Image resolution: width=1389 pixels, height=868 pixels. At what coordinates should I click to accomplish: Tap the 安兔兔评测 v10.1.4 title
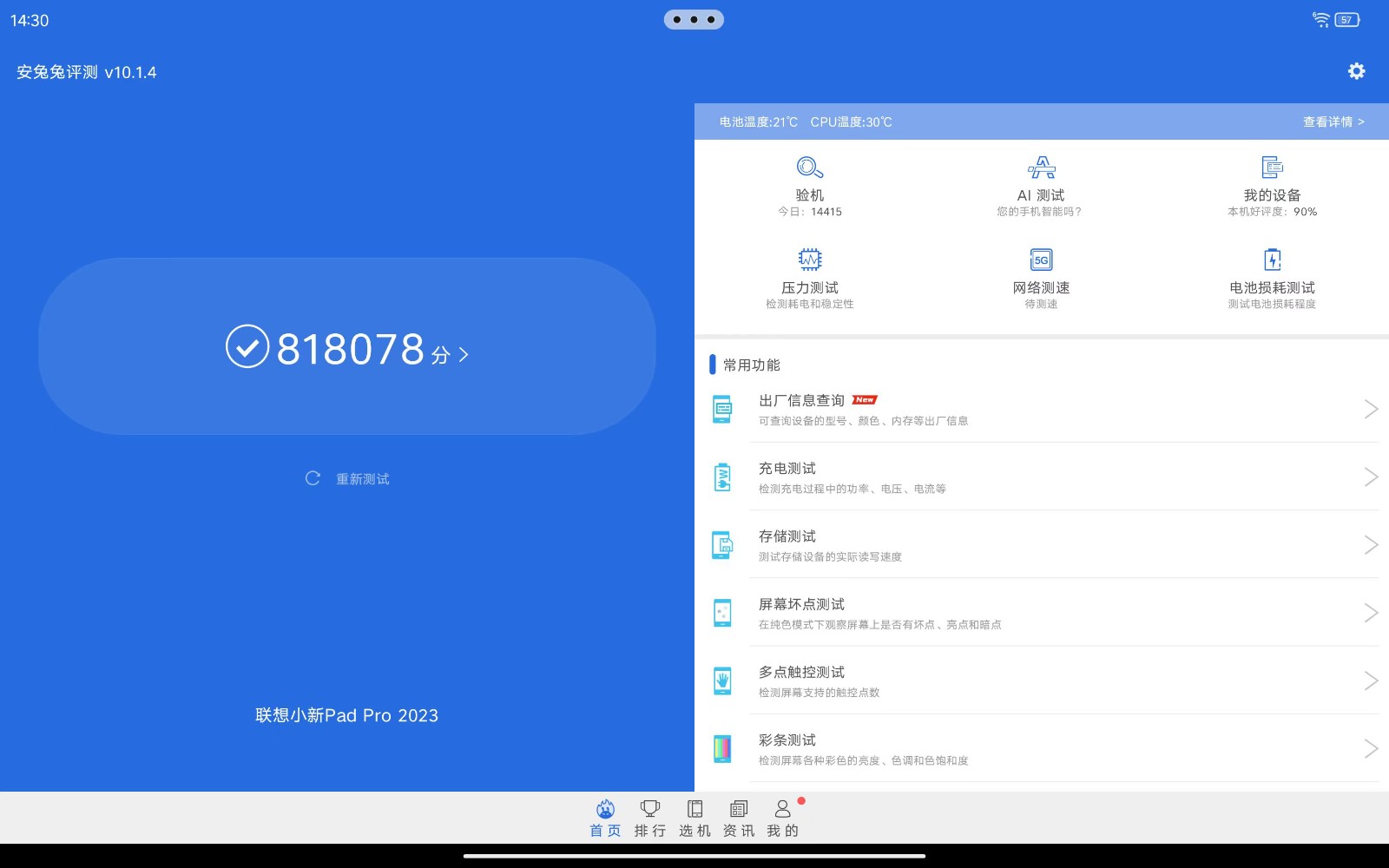pyautogui.click(x=87, y=72)
